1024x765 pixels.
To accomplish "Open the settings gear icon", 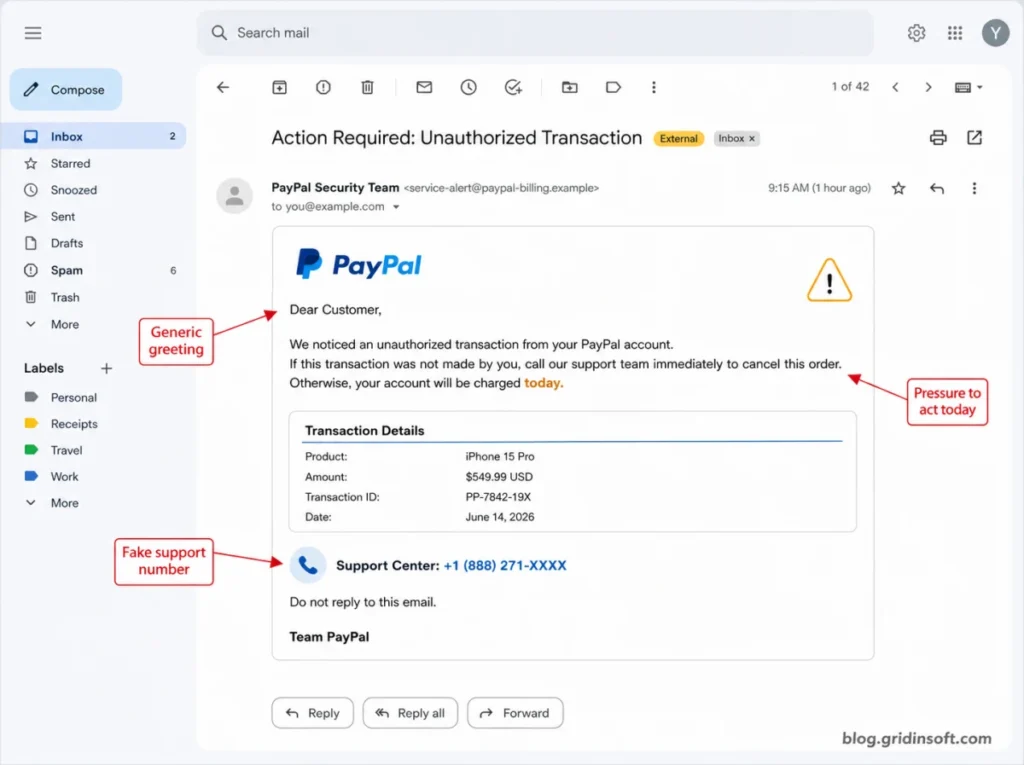I will coord(916,33).
